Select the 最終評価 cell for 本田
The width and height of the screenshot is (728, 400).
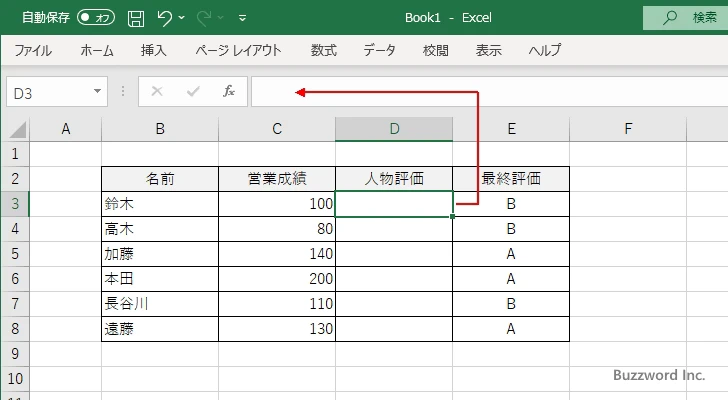(x=511, y=279)
